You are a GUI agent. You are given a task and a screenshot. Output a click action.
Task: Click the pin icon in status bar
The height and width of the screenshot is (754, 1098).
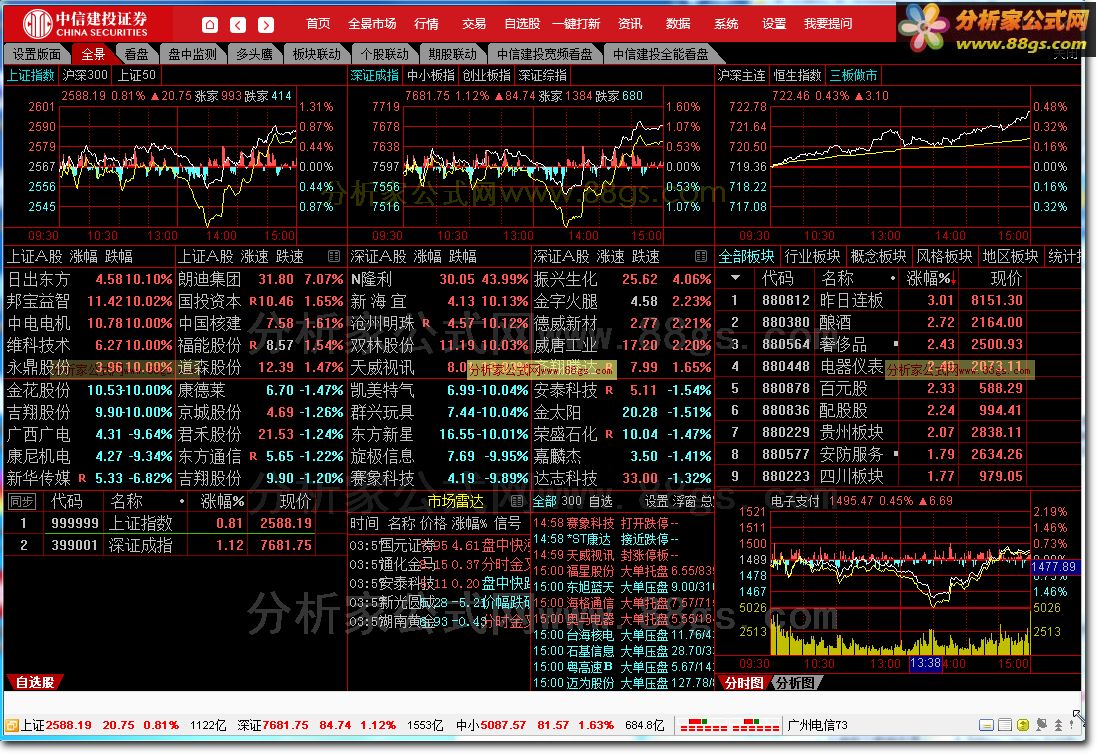(1041, 725)
